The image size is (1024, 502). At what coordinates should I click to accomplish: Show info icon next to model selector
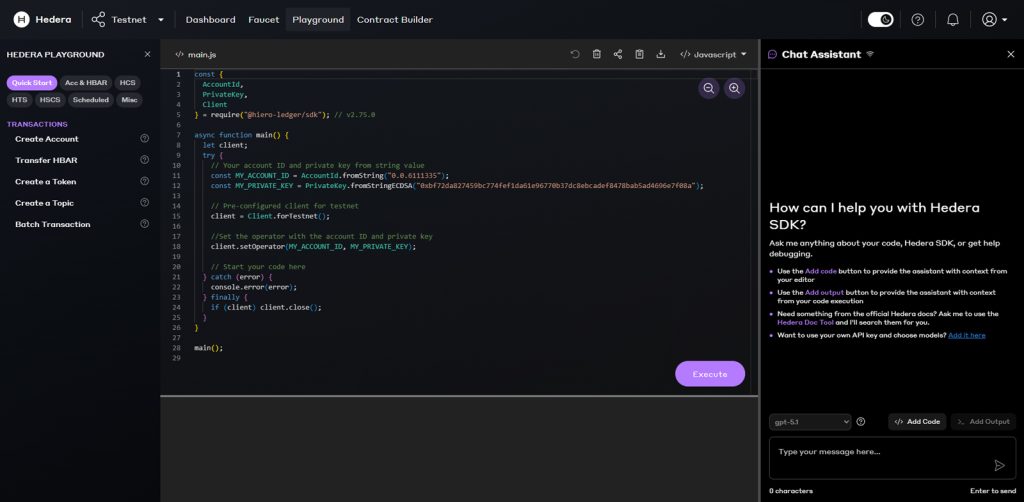click(861, 422)
